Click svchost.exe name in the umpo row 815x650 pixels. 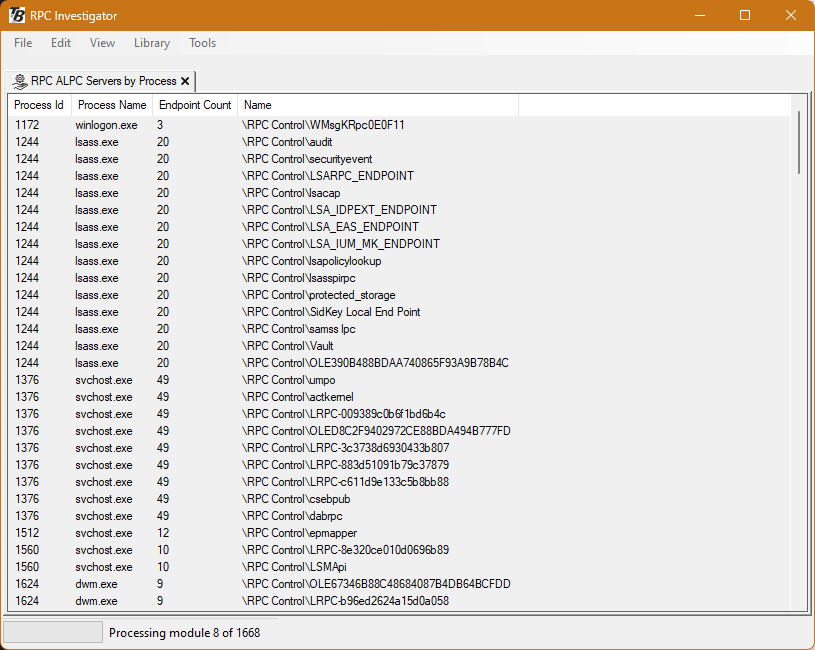point(103,380)
